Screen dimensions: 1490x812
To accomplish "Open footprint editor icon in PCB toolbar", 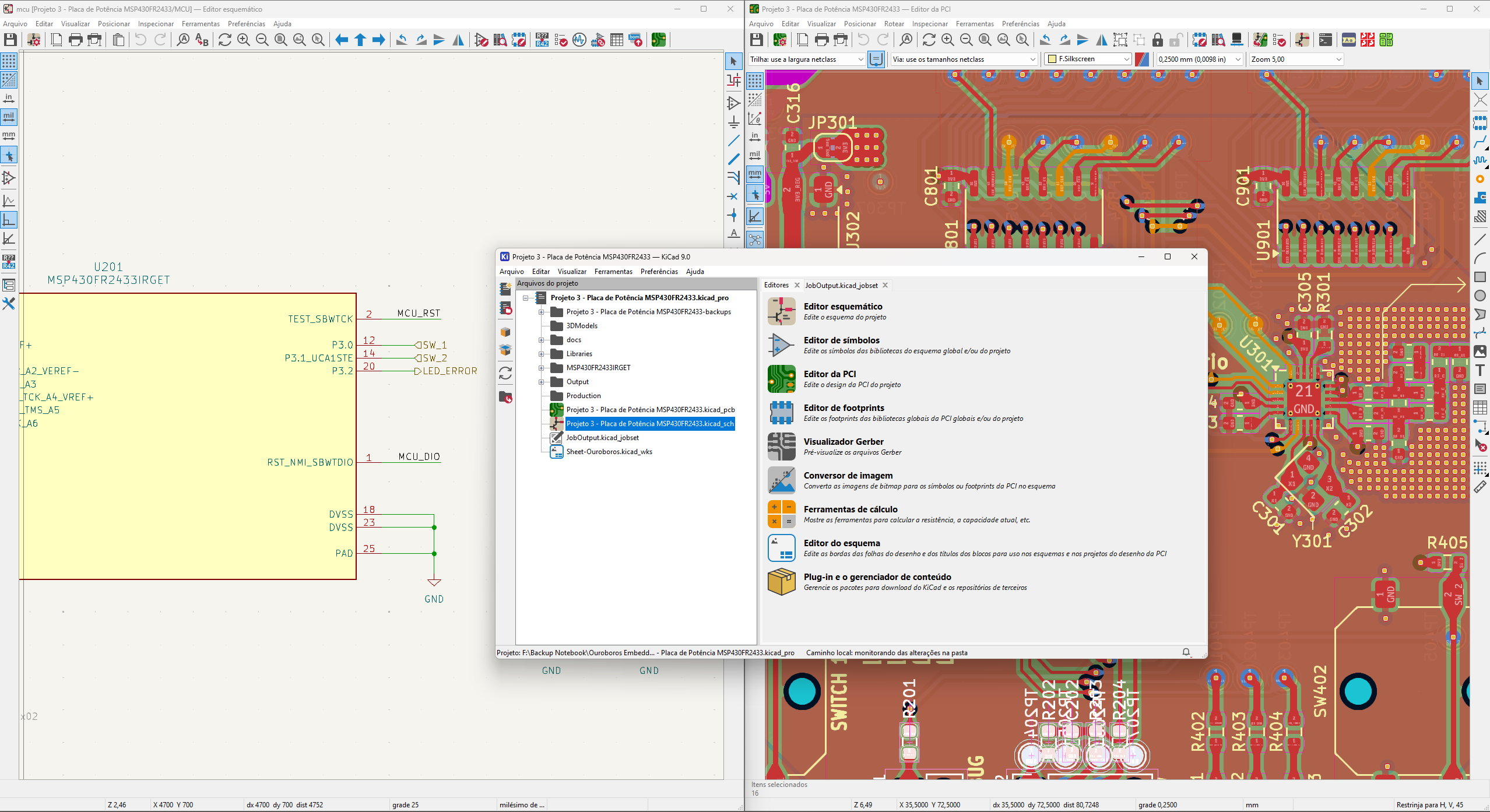I will [1200, 40].
